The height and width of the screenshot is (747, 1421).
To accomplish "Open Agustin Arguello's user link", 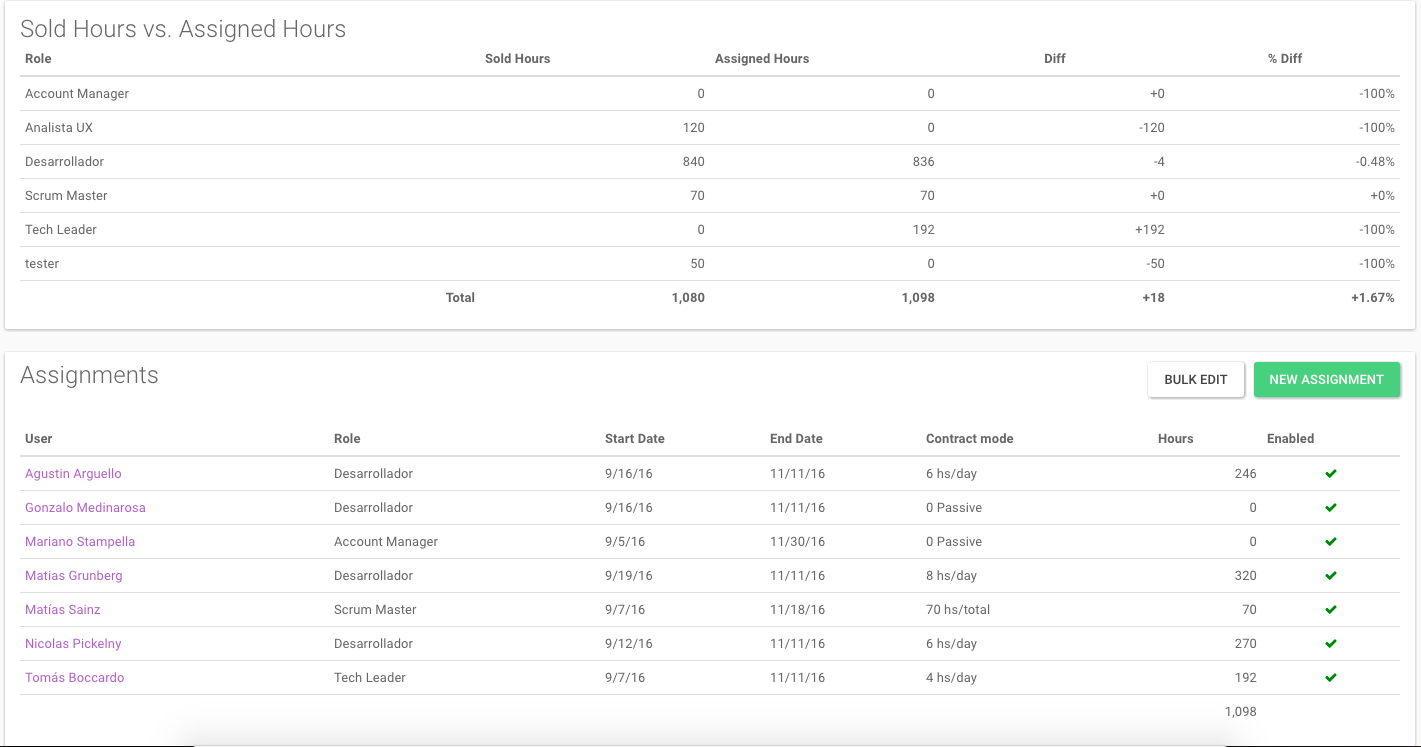I will tap(73, 474).
